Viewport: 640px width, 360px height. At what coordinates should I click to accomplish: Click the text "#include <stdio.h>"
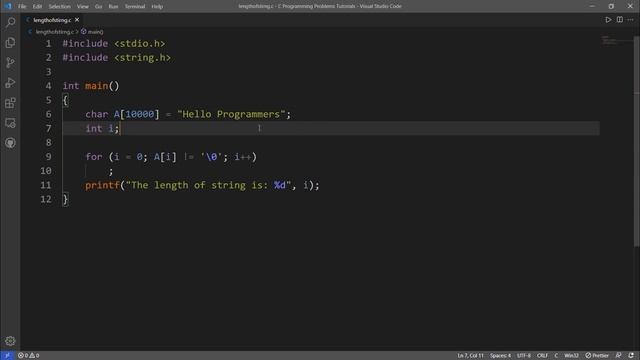pyautogui.click(x=114, y=43)
